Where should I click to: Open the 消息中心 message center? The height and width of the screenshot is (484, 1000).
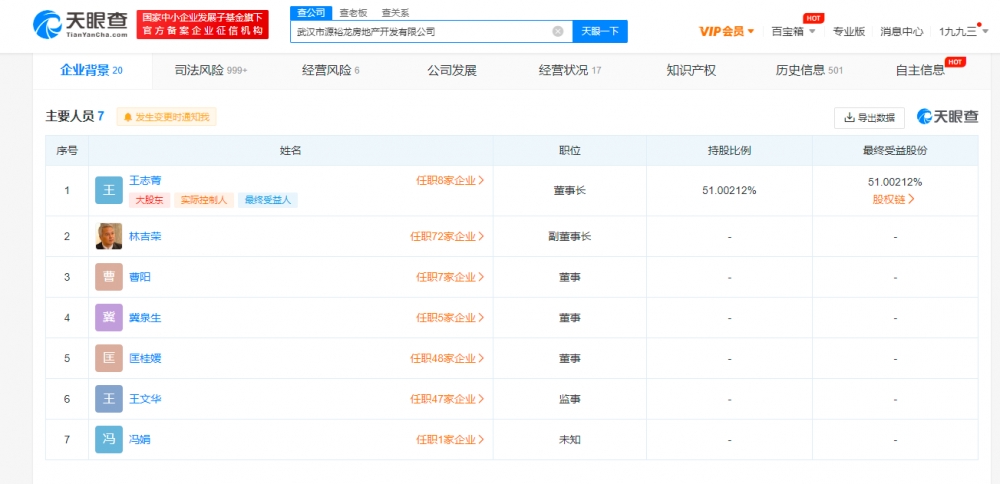901,31
